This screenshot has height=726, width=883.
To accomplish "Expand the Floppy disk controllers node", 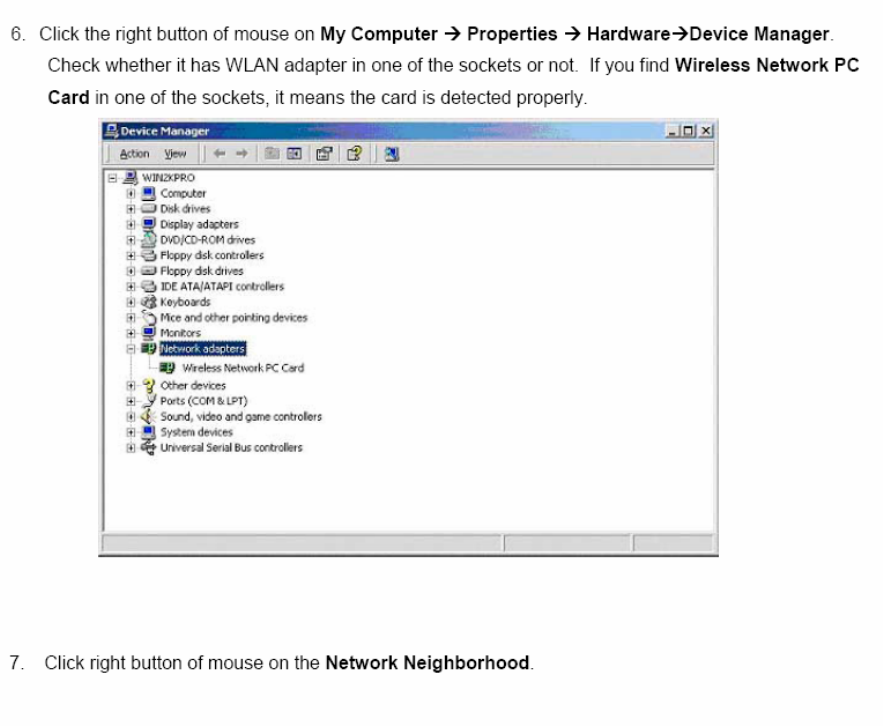I will point(131,256).
